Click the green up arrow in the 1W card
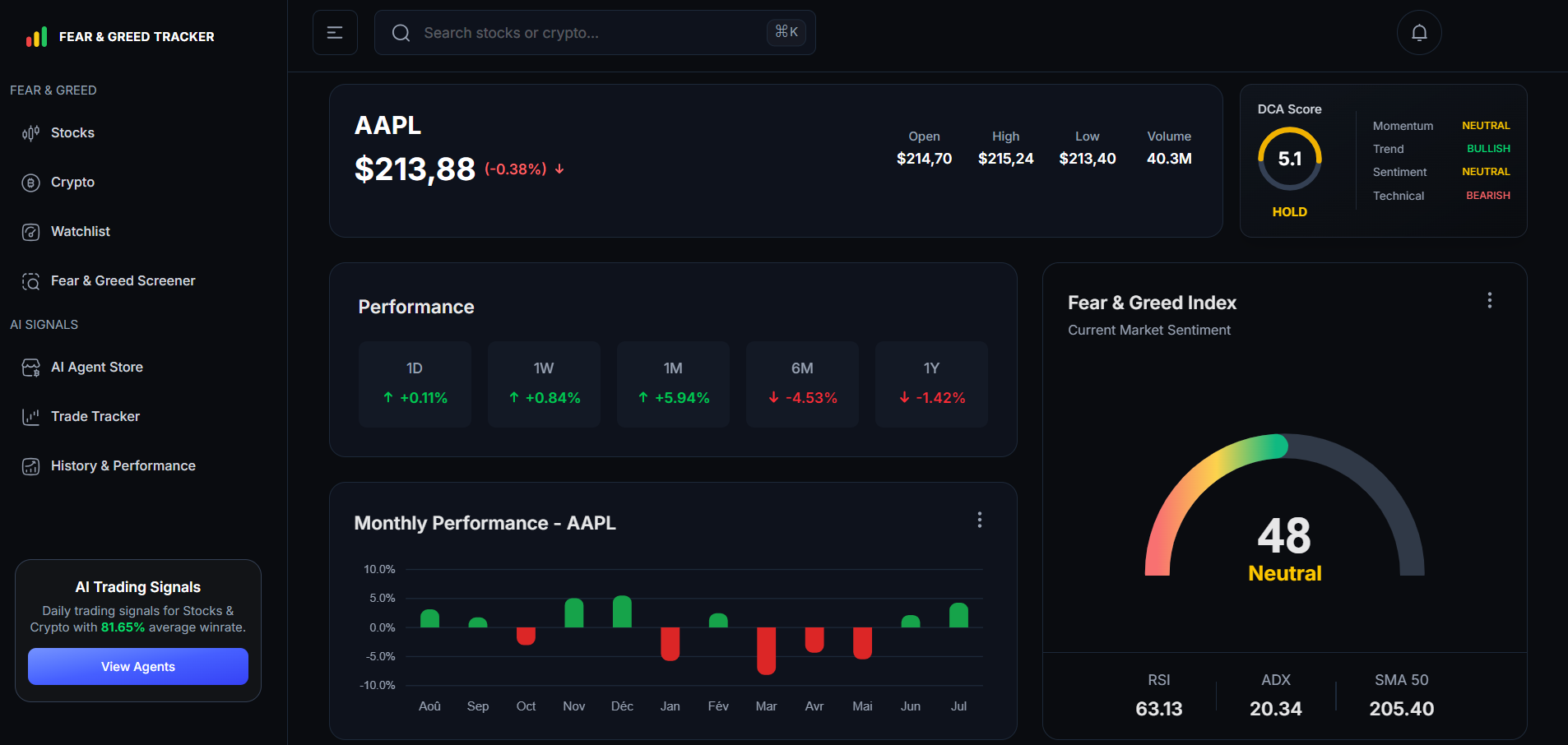Screen dimensions: 1568x745 pyautogui.click(x=514, y=397)
